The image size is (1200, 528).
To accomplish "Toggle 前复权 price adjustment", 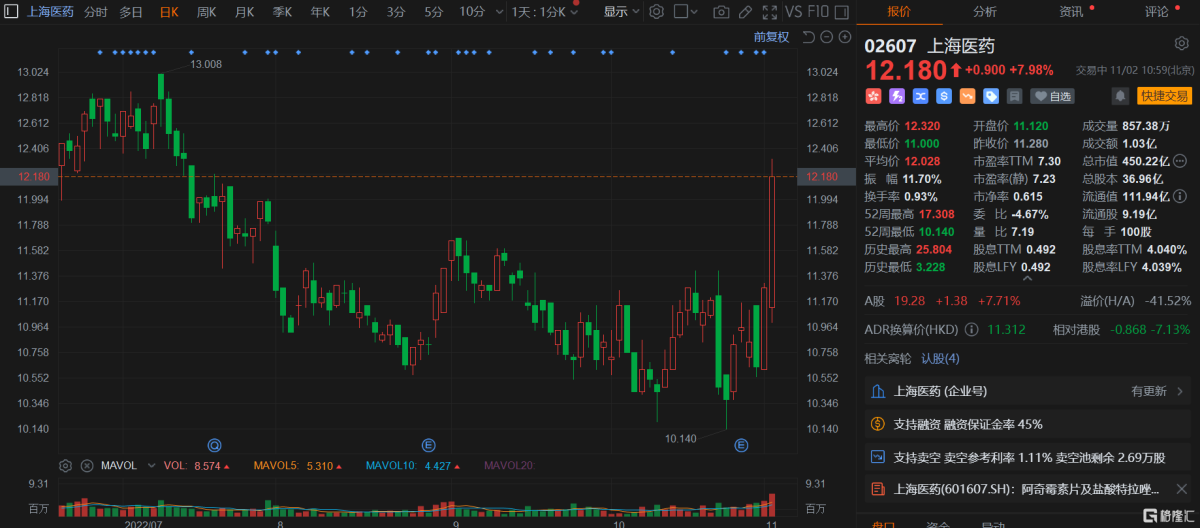I will coord(771,37).
